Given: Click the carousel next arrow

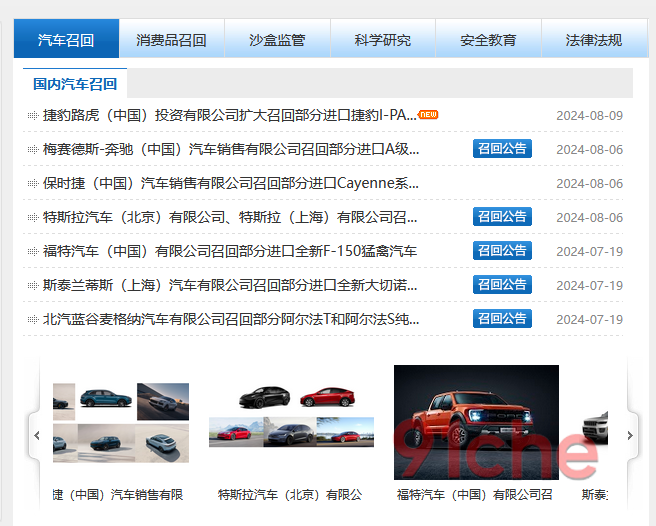Looking at the screenshot, I should click(x=629, y=436).
